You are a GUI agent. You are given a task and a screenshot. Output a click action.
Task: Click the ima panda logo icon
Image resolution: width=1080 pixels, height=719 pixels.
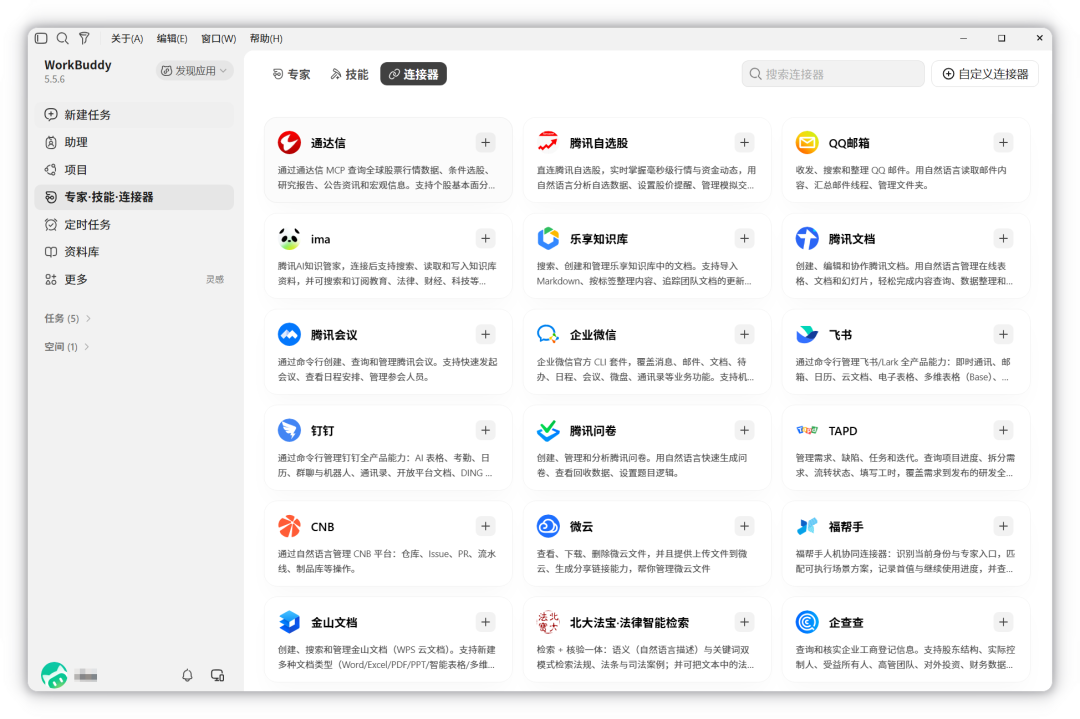point(289,238)
